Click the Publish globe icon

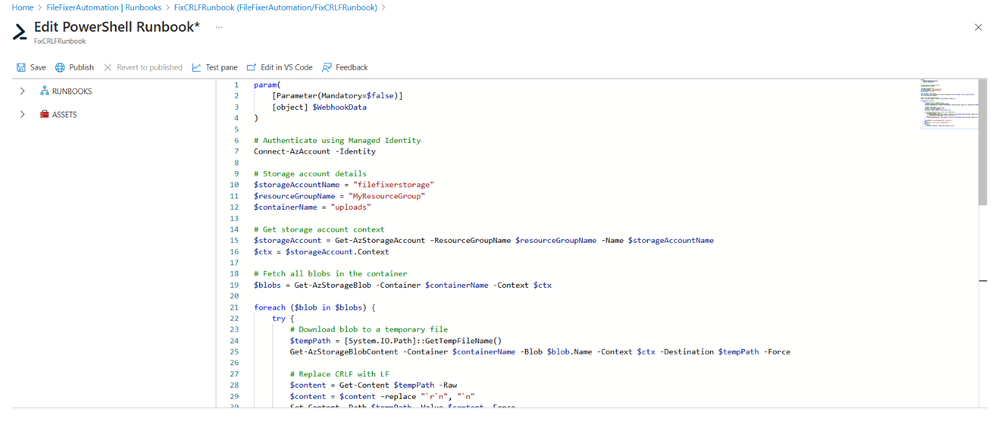tap(60, 67)
